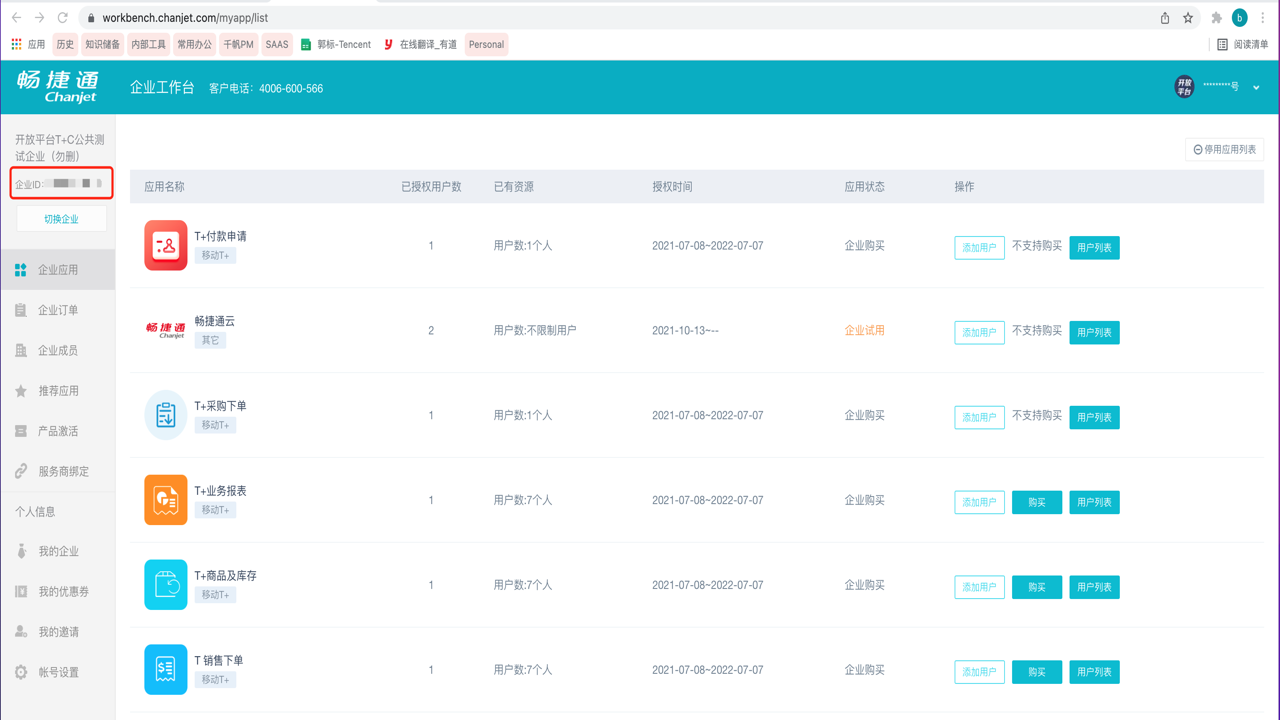Click the browser back arrow

(16, 18)
